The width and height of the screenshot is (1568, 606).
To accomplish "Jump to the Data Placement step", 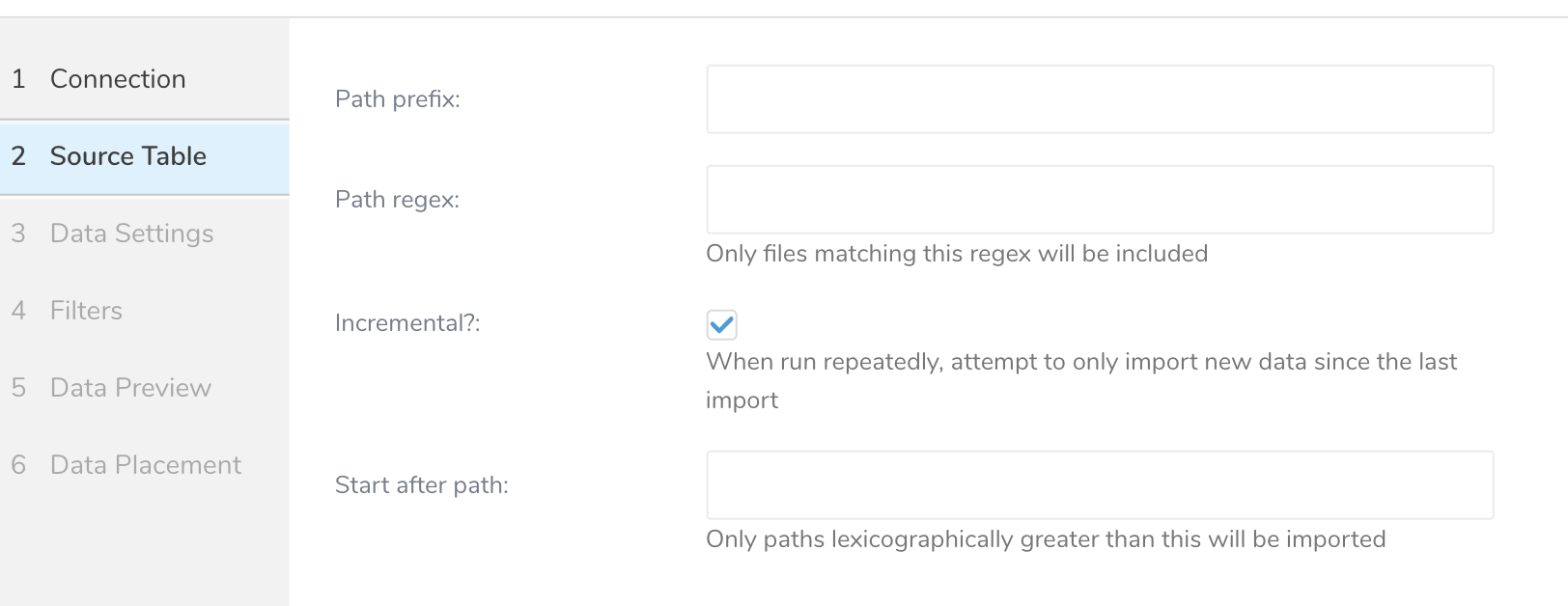I will point(145,465).
